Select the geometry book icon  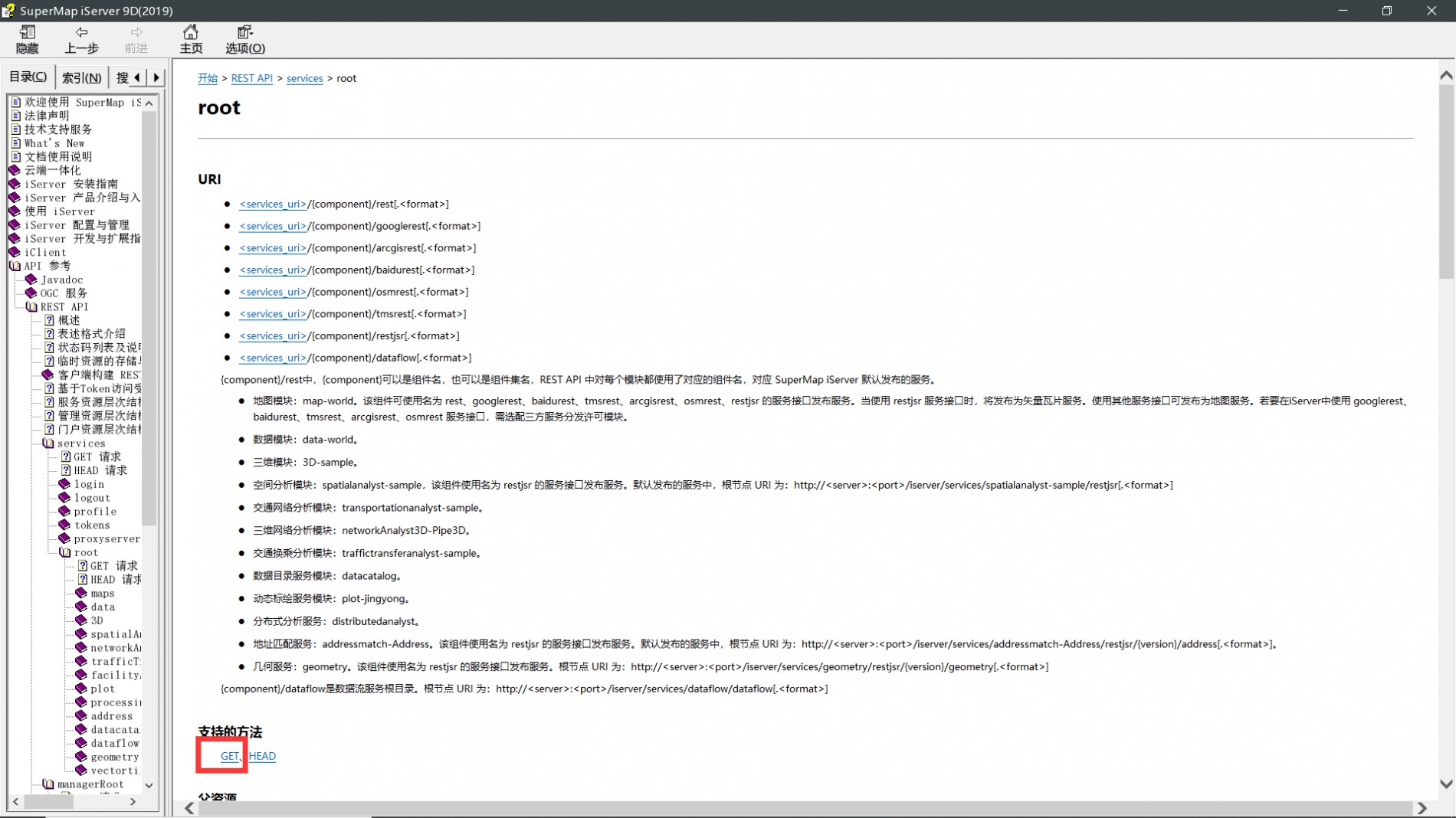tap(82, 757)
